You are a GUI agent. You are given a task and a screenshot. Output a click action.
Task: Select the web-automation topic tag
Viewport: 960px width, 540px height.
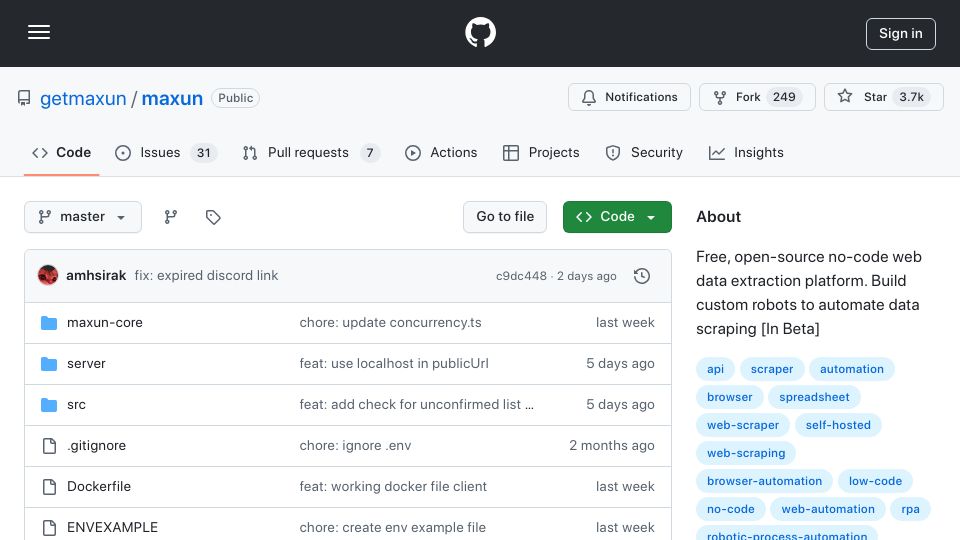click(828, 509)
